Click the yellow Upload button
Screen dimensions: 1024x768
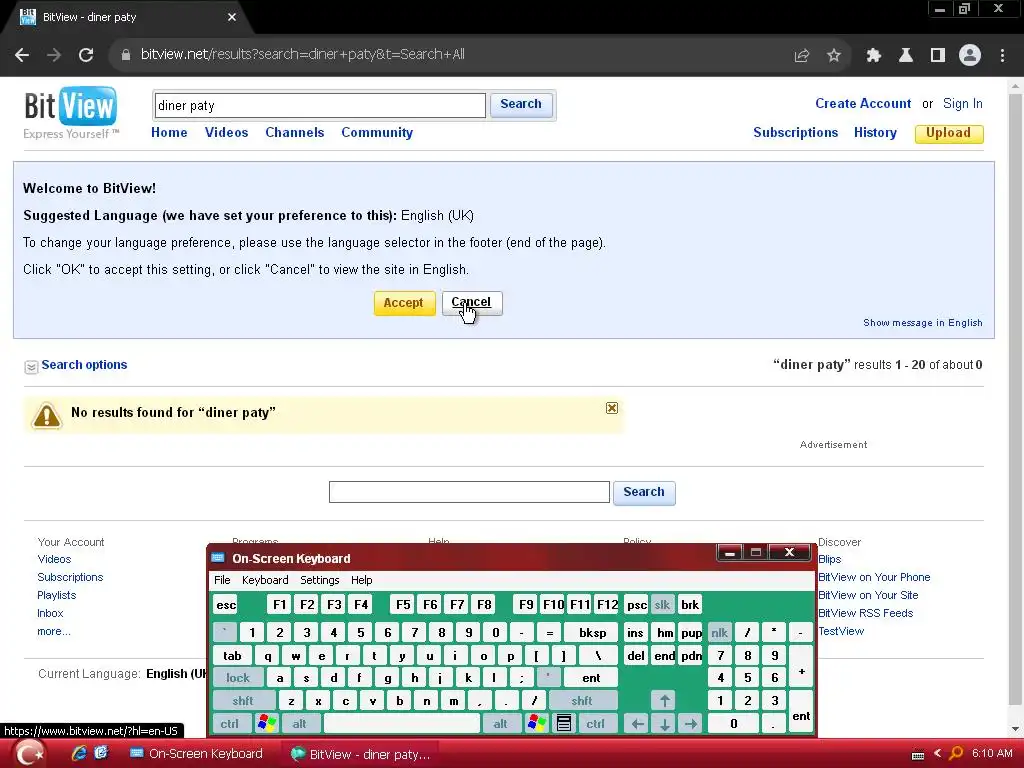tap(949, 133)
